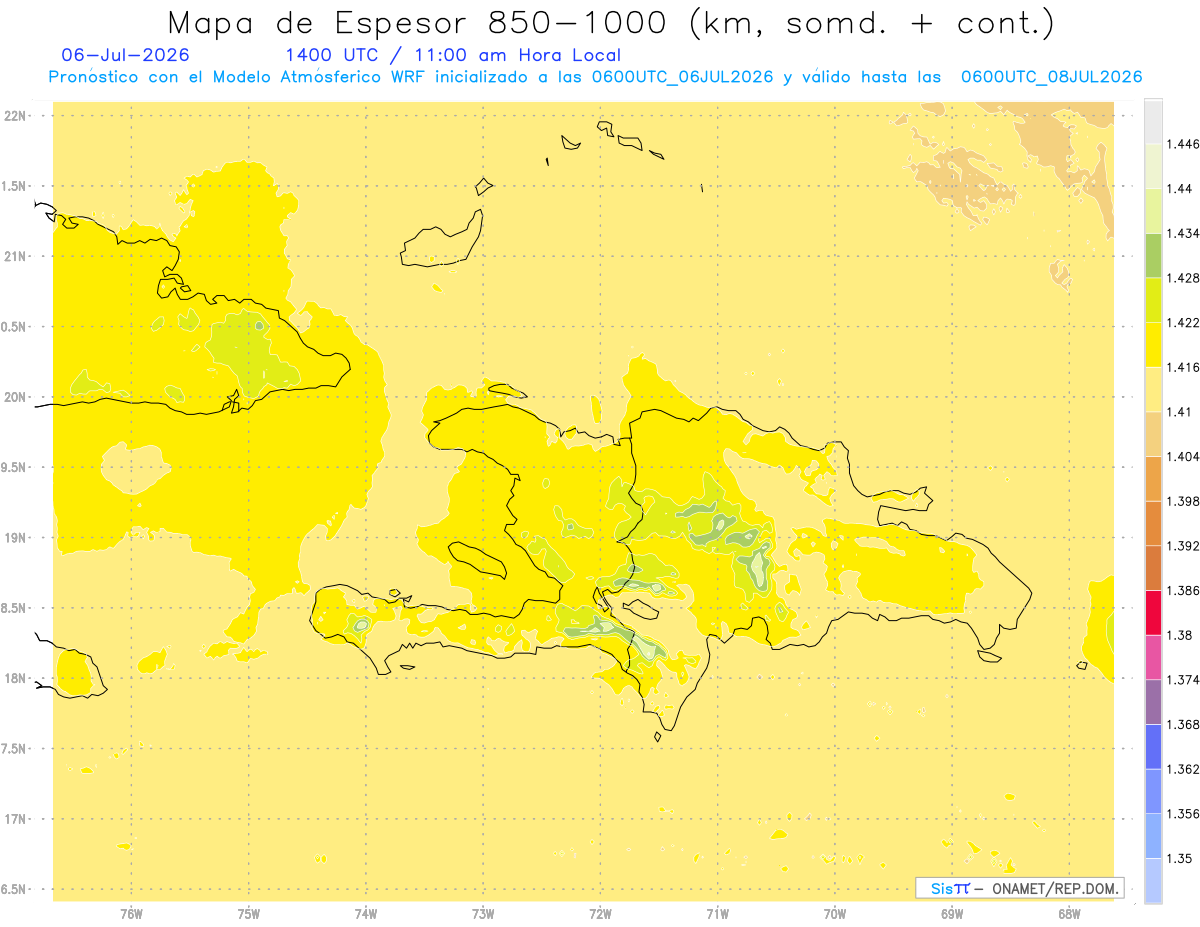Click the 'Sis — ONAMET/REP.DOM.' credit box
1200x927 pixels.
pos(1019,888)
